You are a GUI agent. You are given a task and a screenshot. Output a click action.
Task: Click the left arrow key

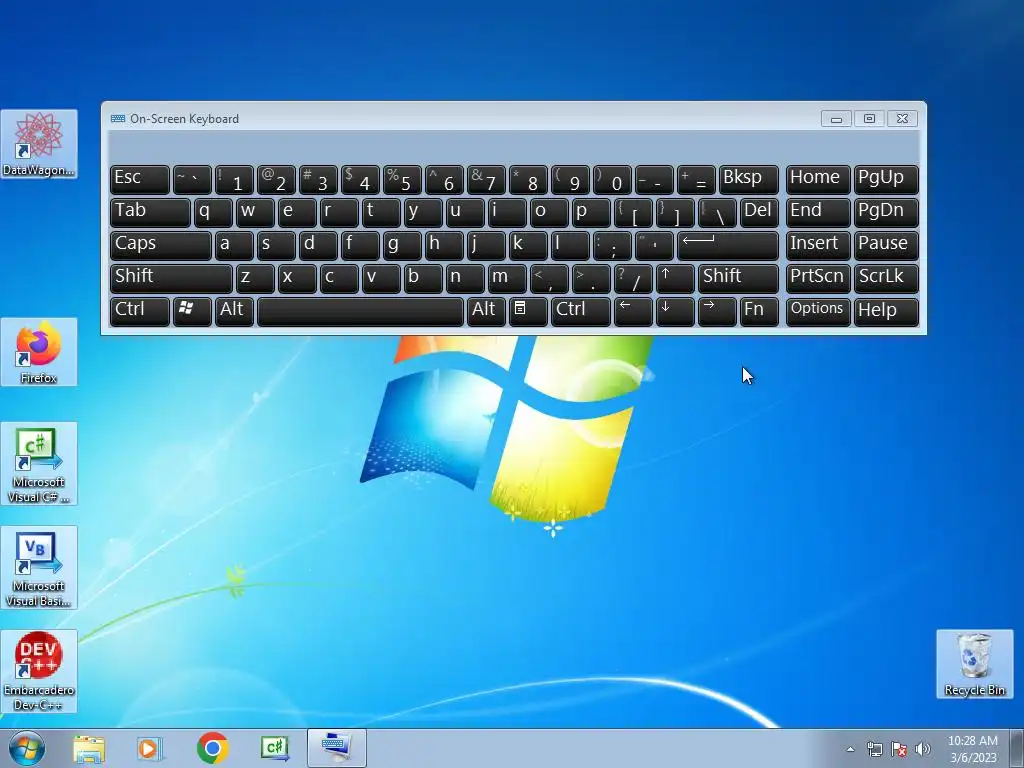(x=633, y=311)
